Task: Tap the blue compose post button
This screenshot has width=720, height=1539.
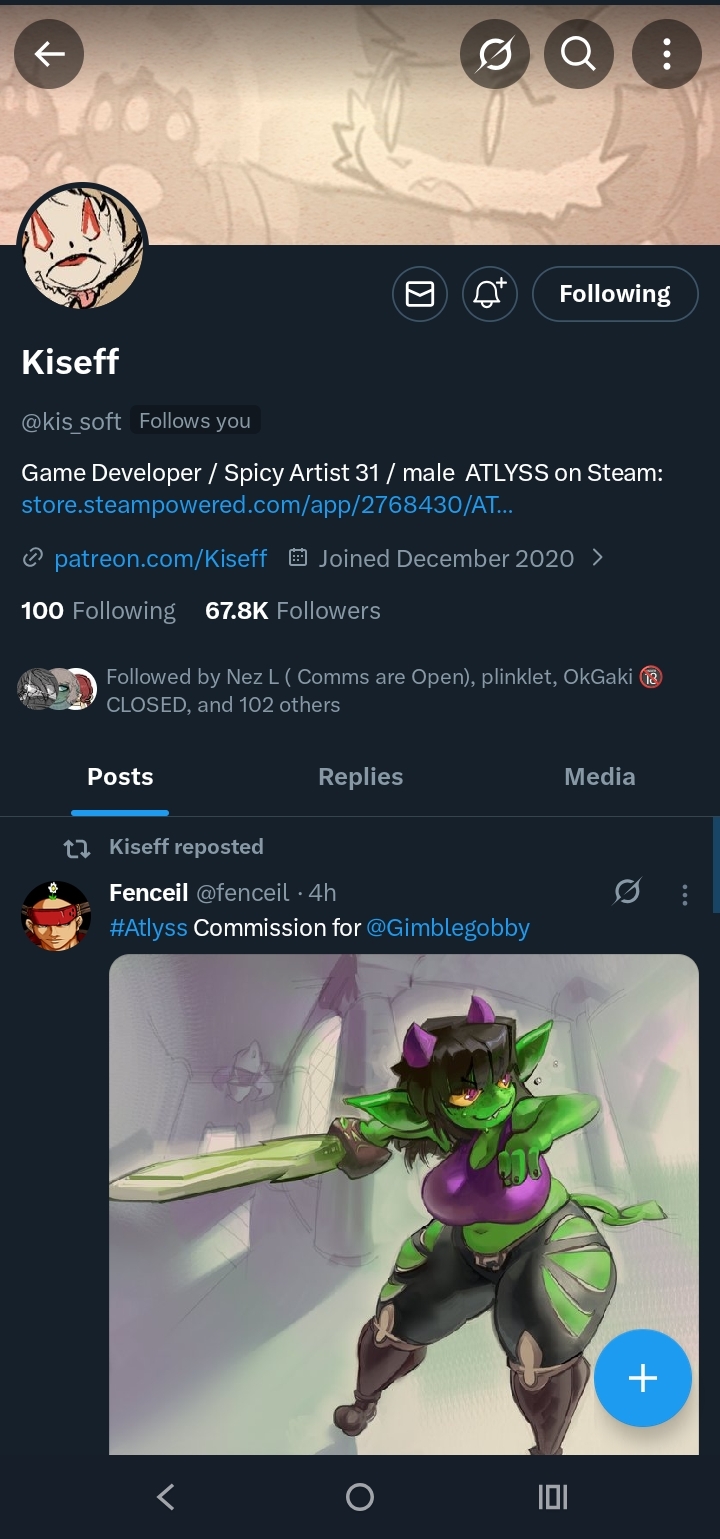Action: click(x=642, y=1378)
